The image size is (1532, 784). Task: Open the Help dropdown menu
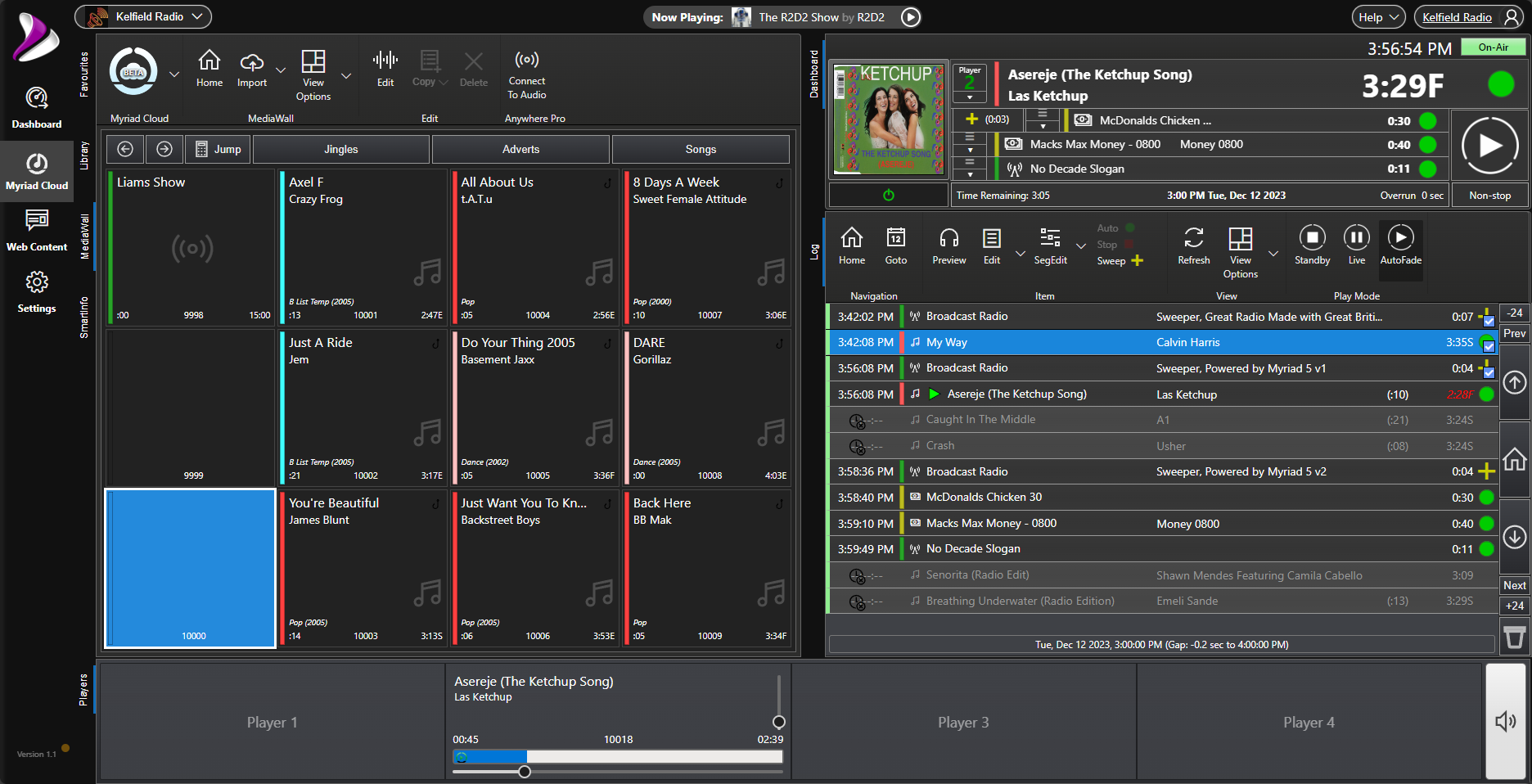click(1379, 17)
